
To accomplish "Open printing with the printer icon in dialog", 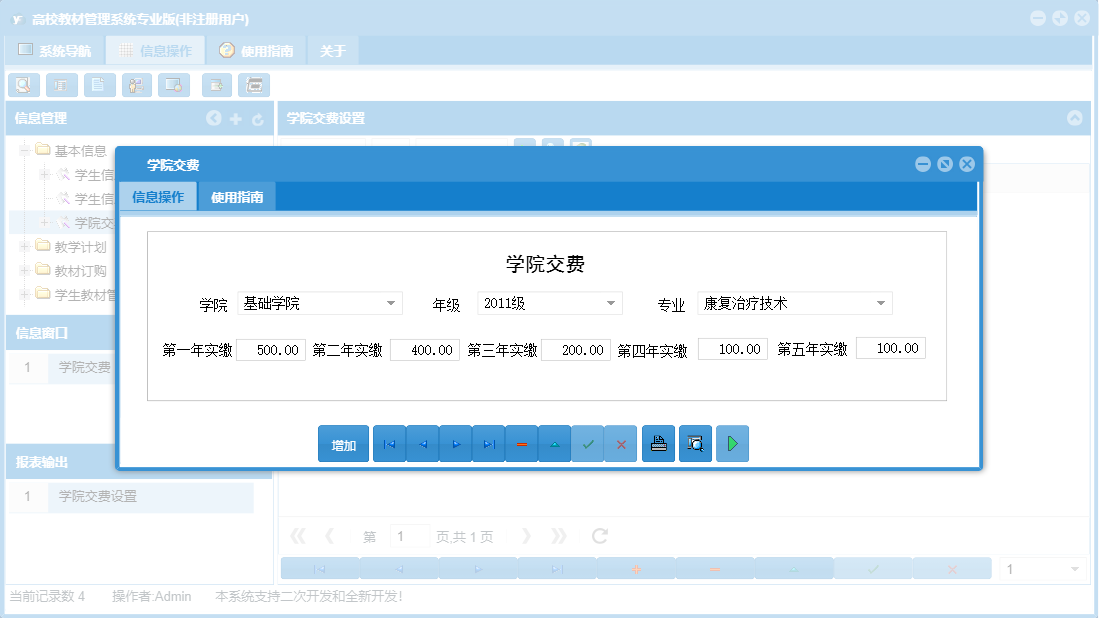I will pos(658,443).
